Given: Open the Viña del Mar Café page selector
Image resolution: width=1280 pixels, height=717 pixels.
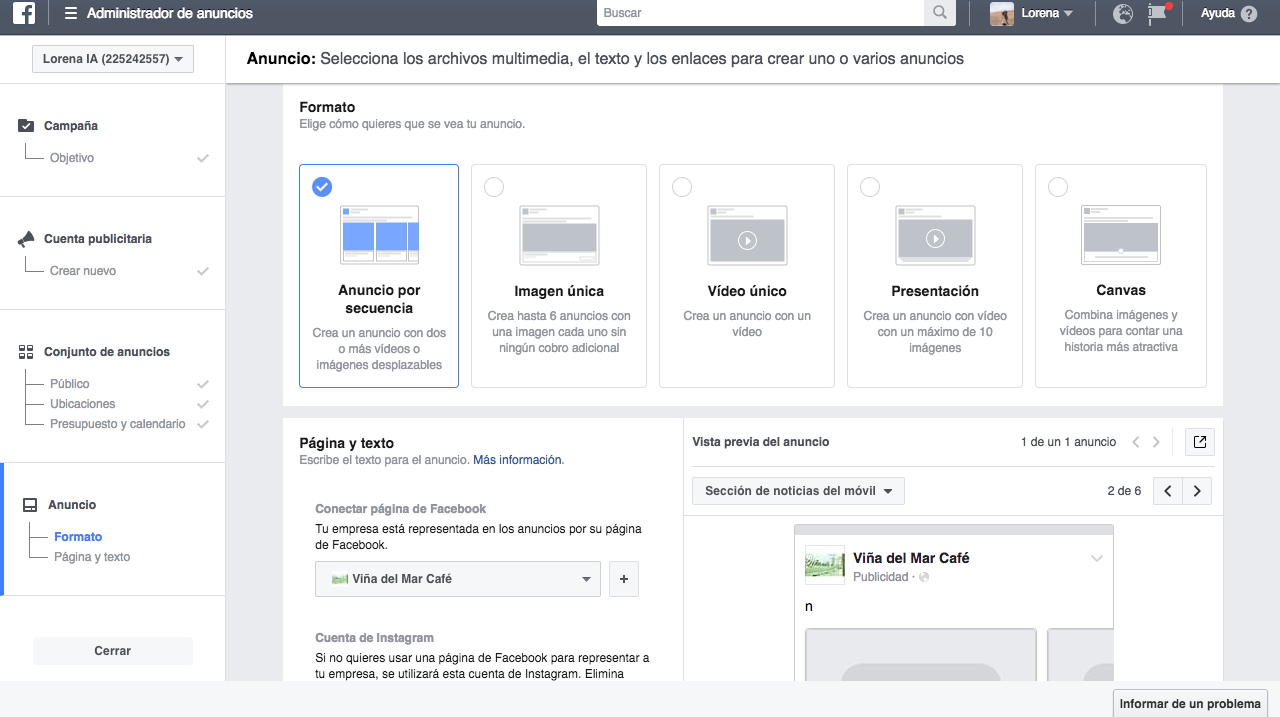Looking at the screenshot, I should click(457, 579).
